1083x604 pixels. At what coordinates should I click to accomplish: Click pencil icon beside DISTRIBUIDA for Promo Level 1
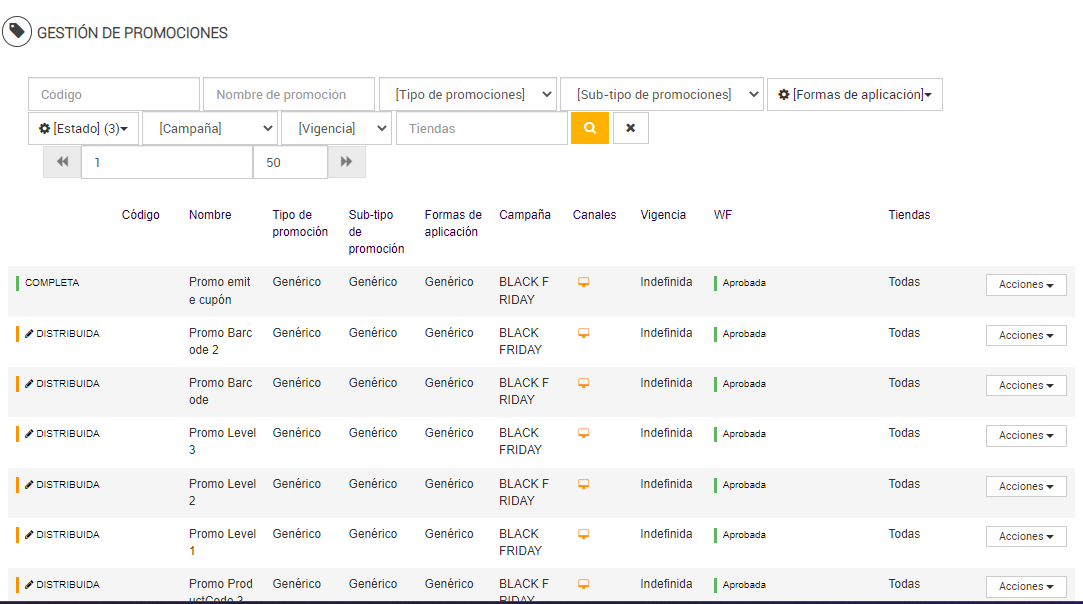[29, 535]
